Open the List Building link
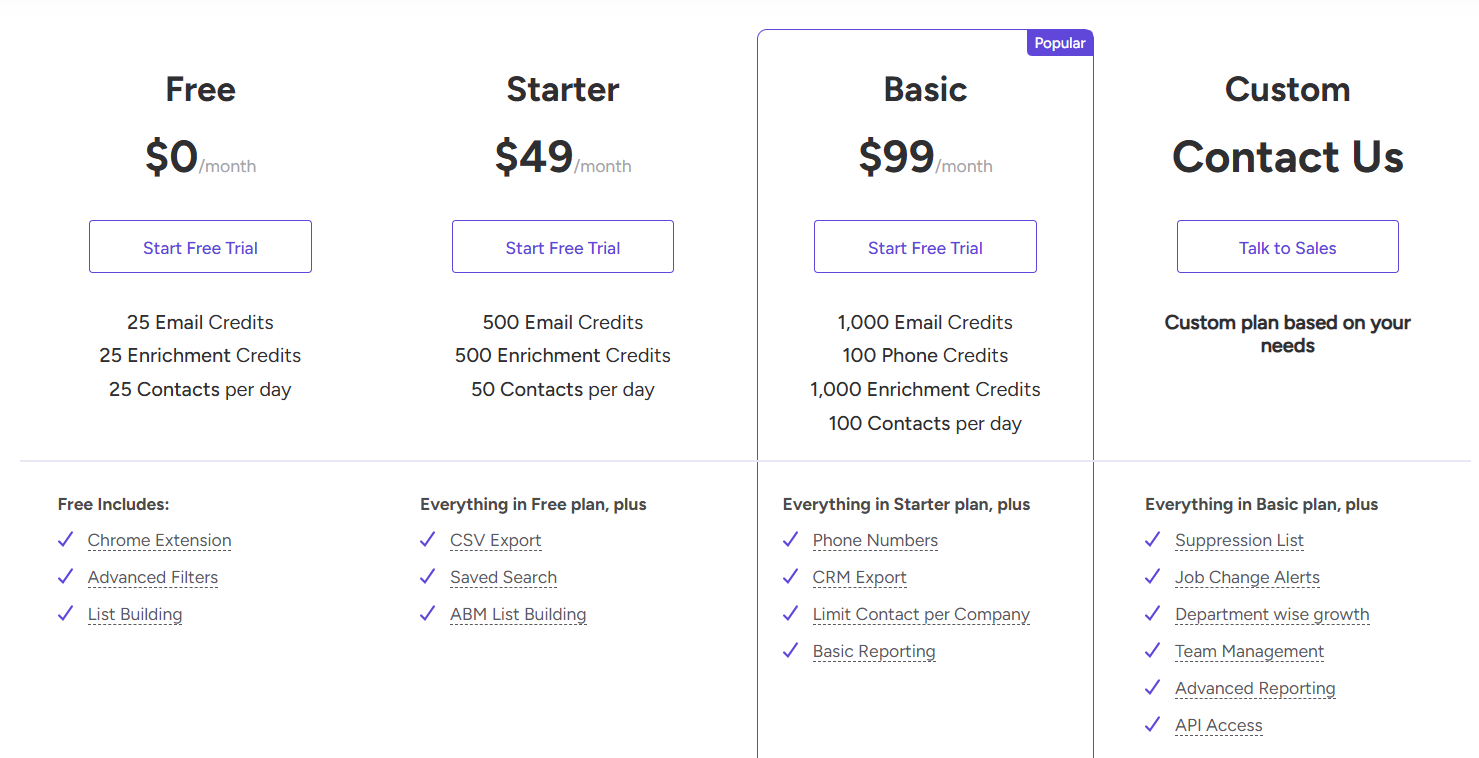 (135, 614)
